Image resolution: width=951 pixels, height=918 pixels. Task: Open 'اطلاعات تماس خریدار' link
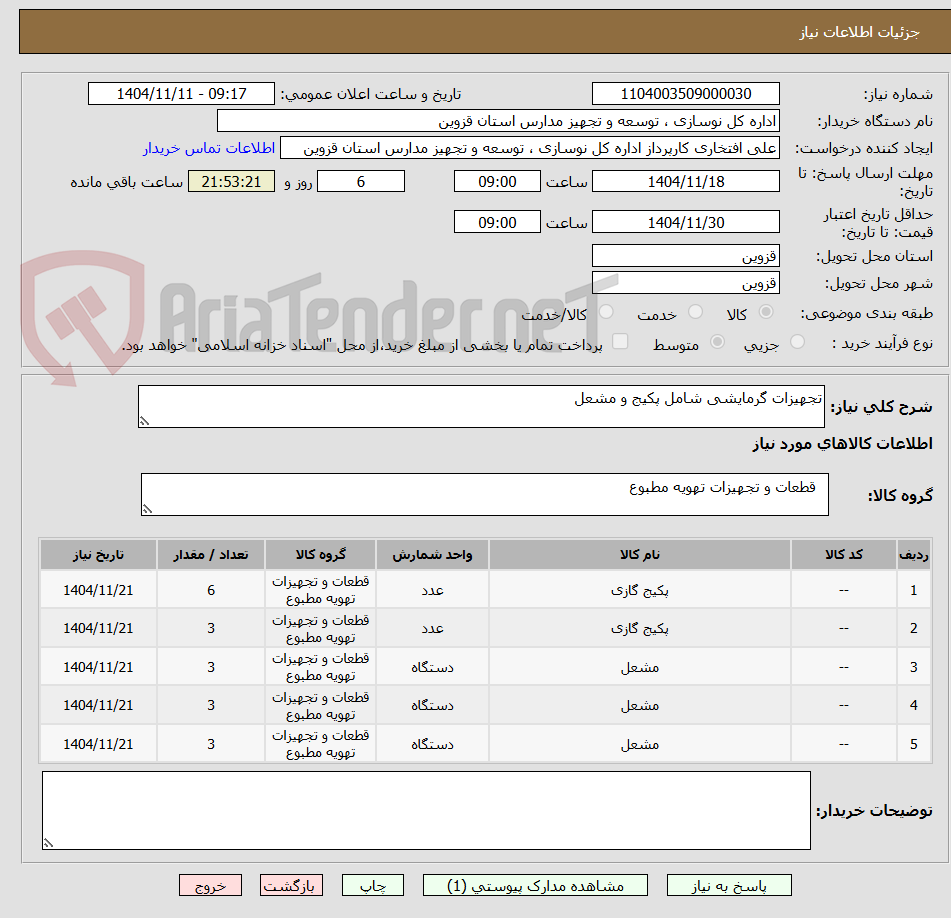(209, 148)
